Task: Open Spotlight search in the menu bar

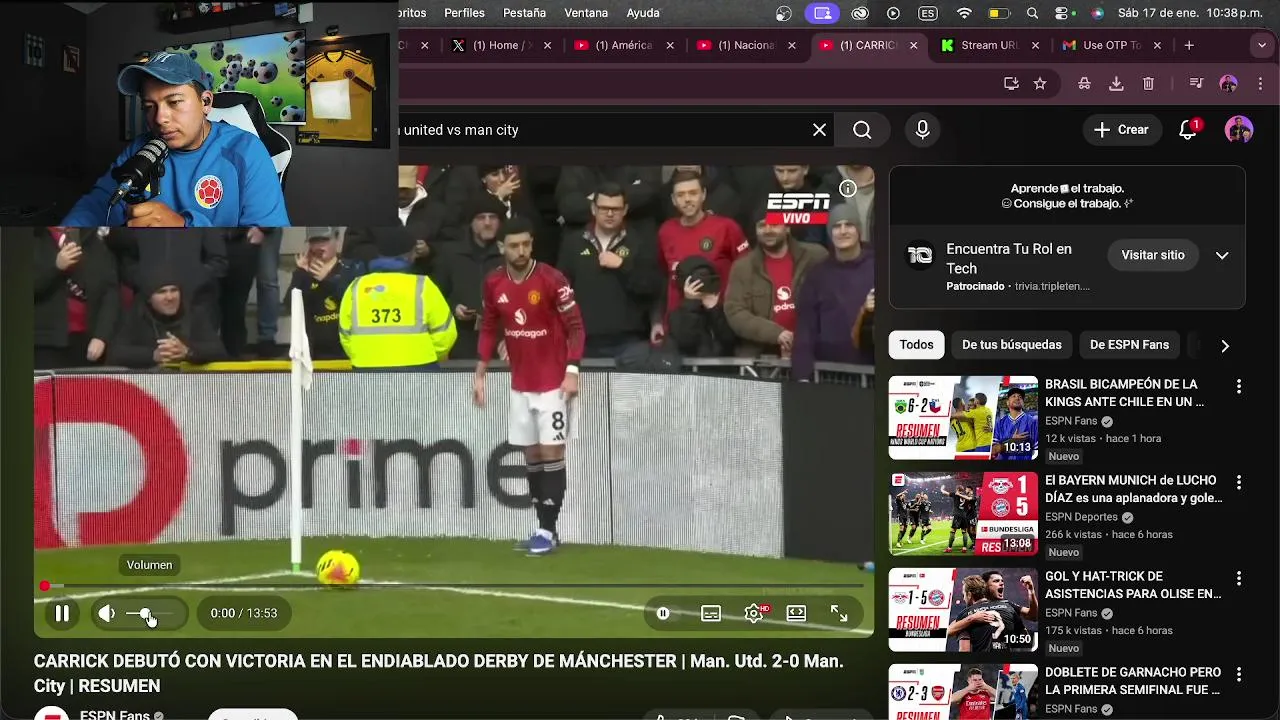Action: coord(1032,13)
